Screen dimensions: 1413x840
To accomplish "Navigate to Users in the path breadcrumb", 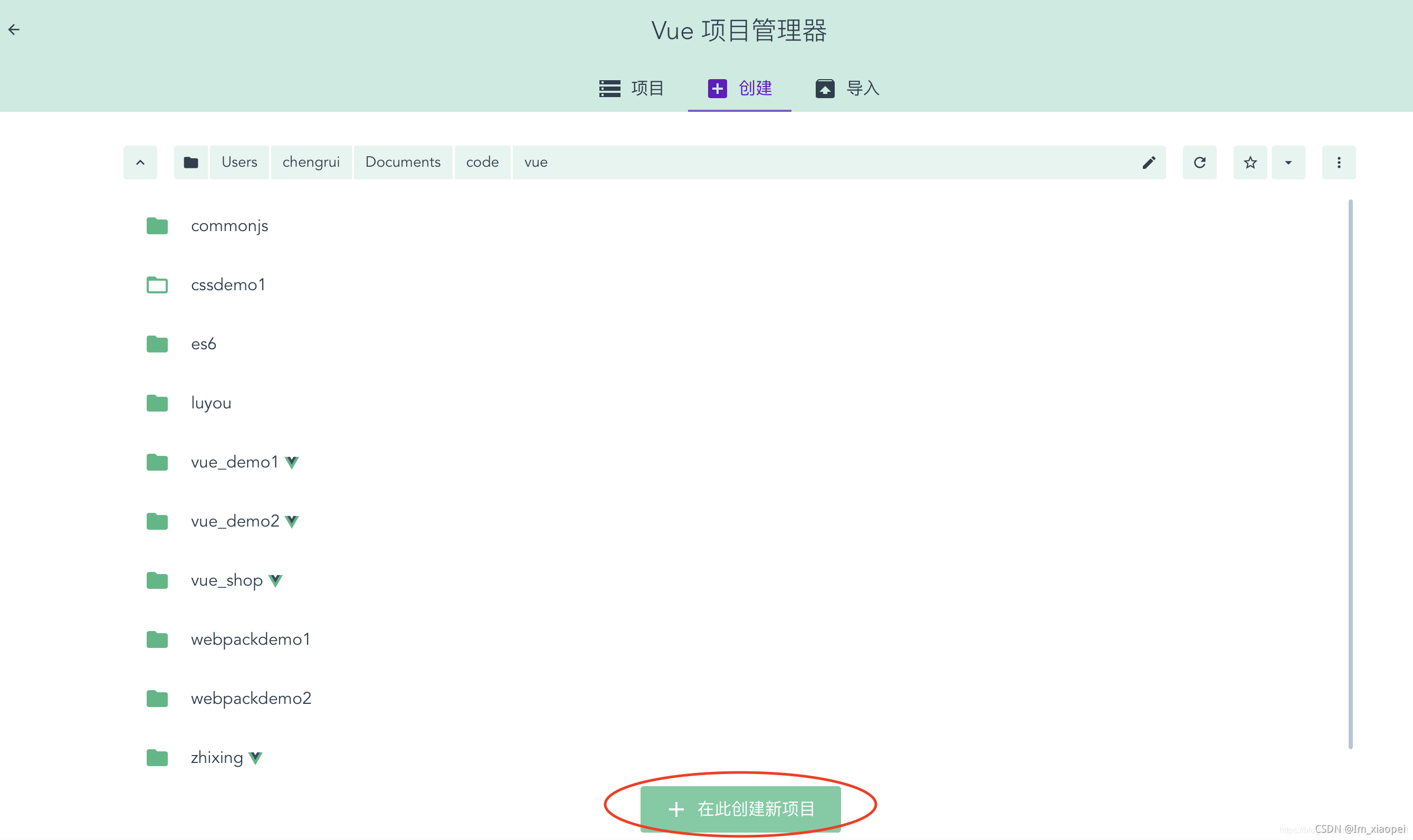I will coord(239,163).
